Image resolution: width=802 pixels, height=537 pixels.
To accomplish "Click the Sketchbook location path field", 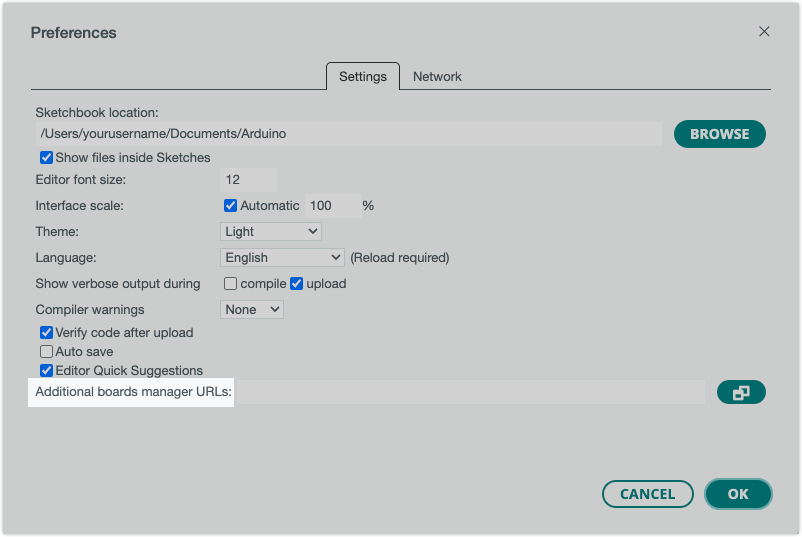I will coord(348,134).
